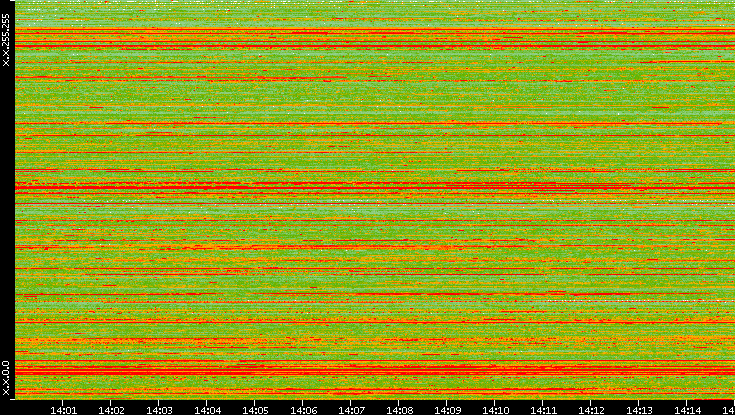Viewport: 735px width, 415px height.
Task: Select the 14:03 time axis label
Action: click(159, 410)
